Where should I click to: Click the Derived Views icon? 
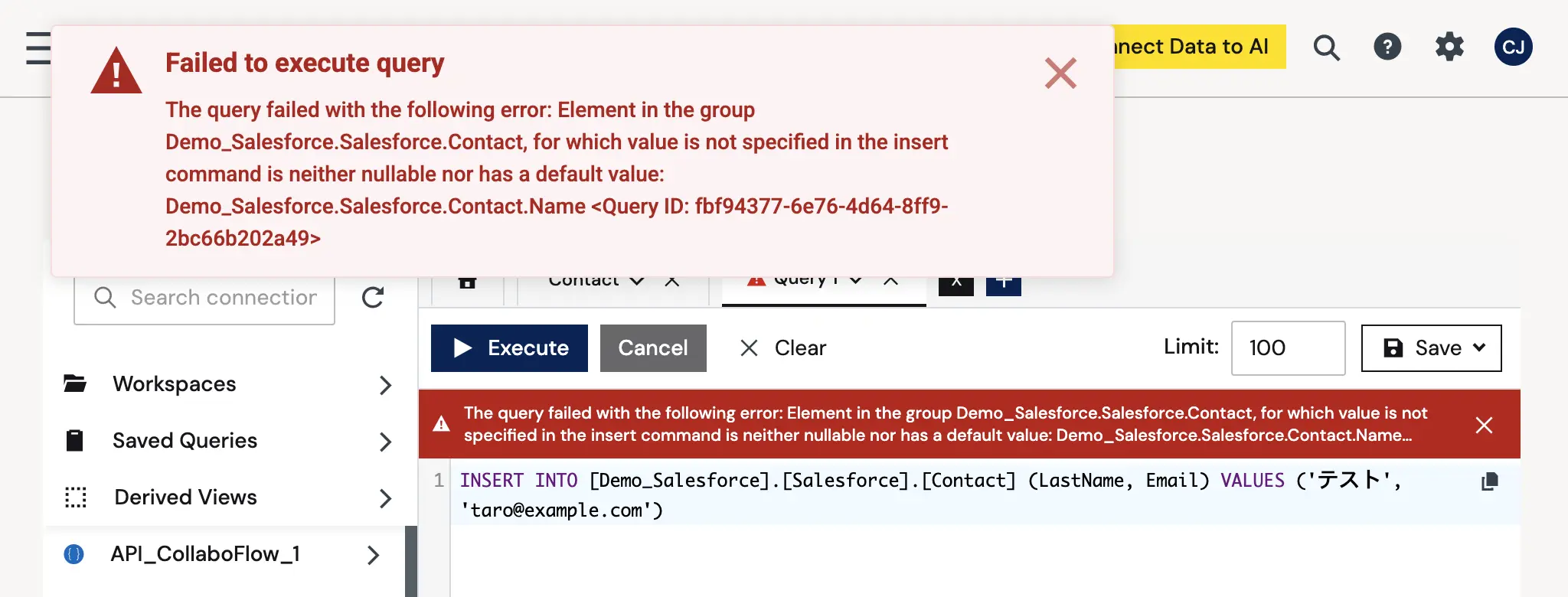75,497
